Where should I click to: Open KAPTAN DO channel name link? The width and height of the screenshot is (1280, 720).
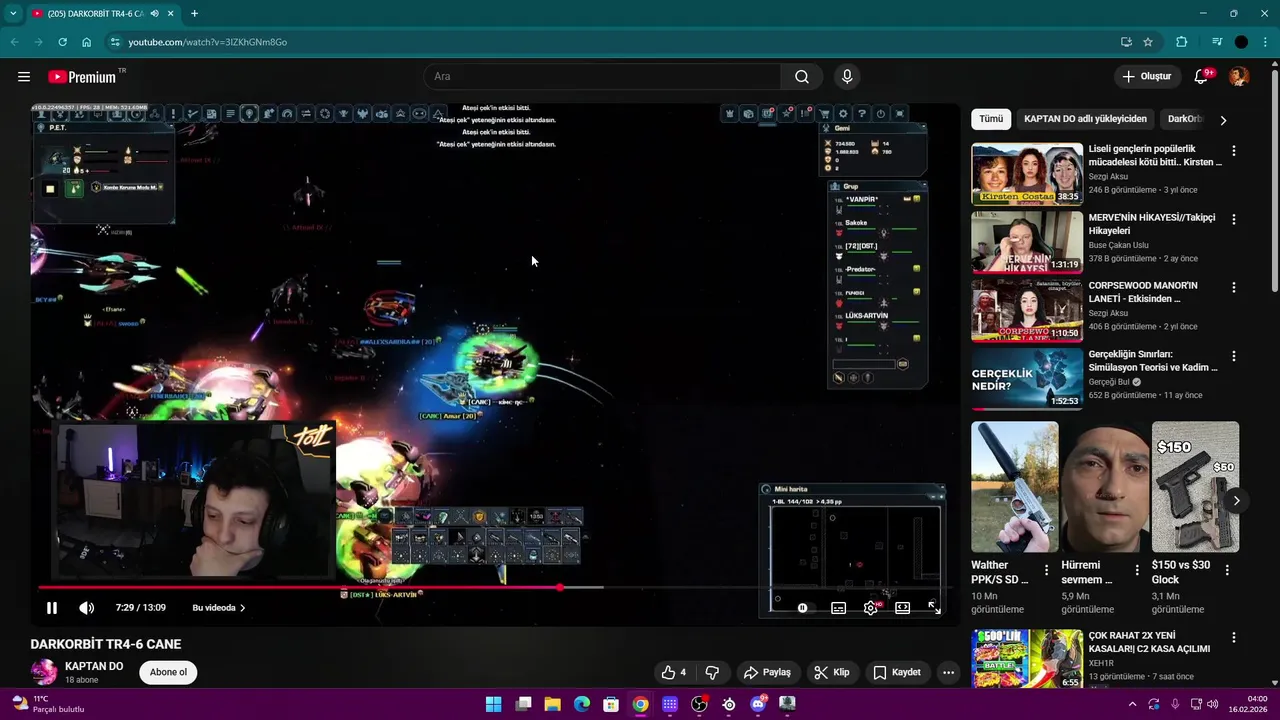pyautogui.click(x=94, y=666)
